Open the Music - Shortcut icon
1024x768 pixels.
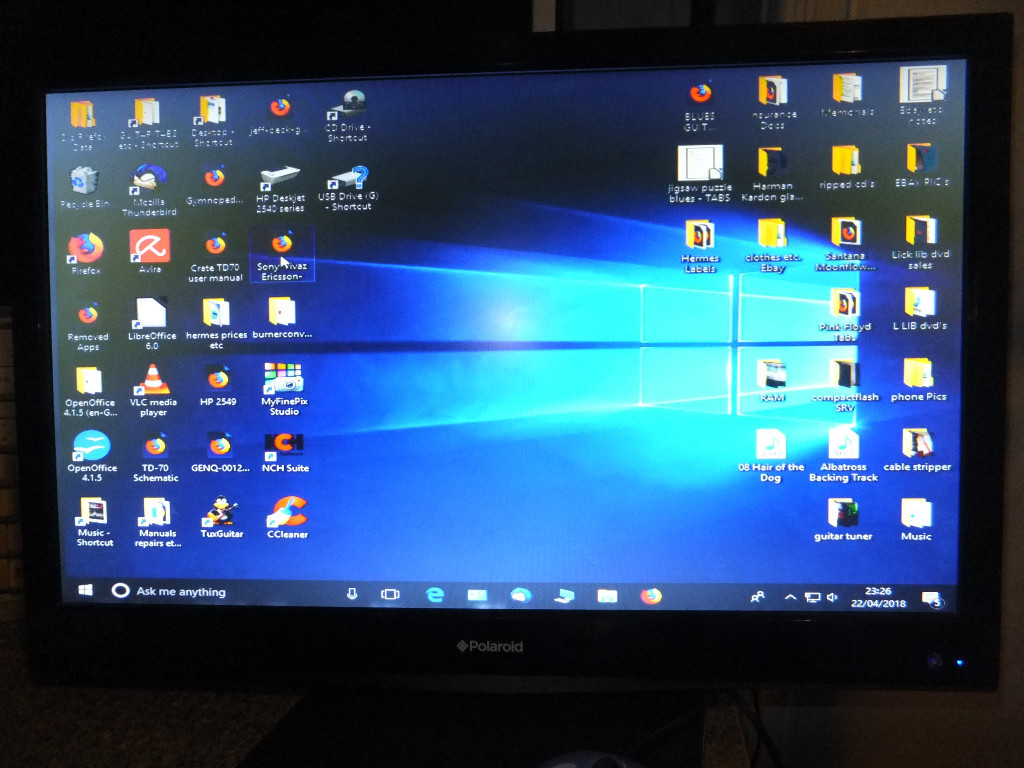coord(94,522)
